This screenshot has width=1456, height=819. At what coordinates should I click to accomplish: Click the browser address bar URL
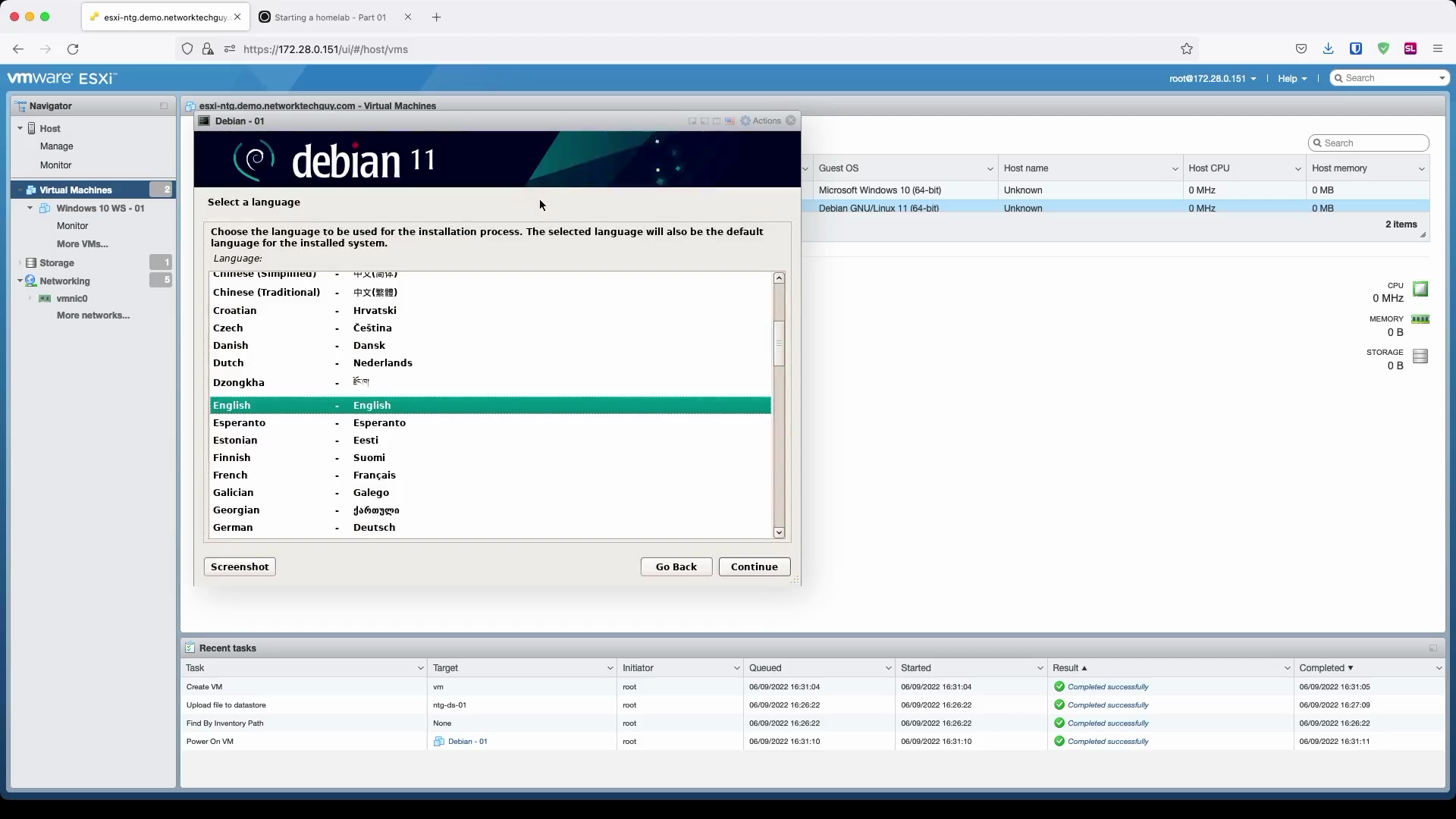325,49
